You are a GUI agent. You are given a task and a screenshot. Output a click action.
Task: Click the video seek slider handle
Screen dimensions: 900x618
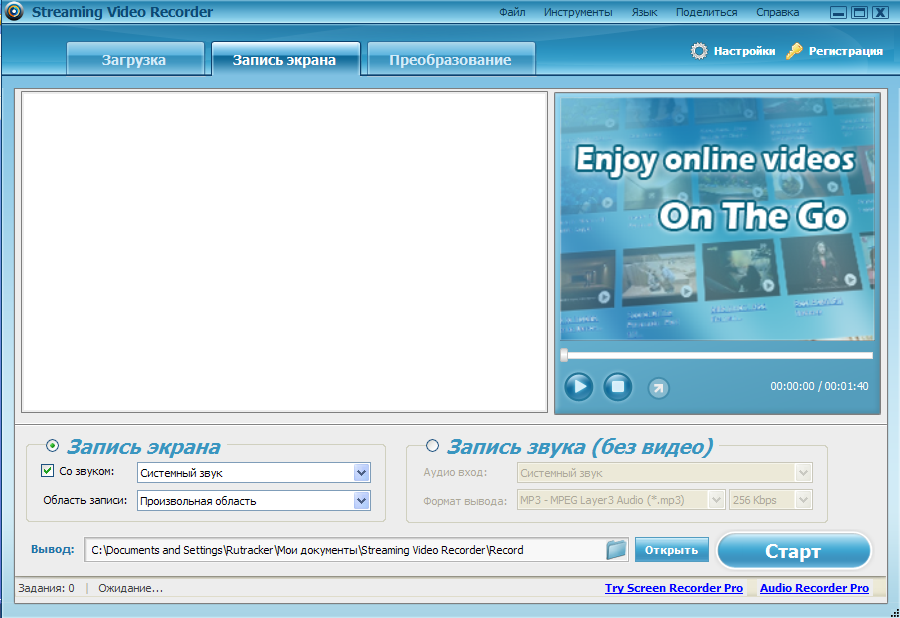[x=564, y=355]
